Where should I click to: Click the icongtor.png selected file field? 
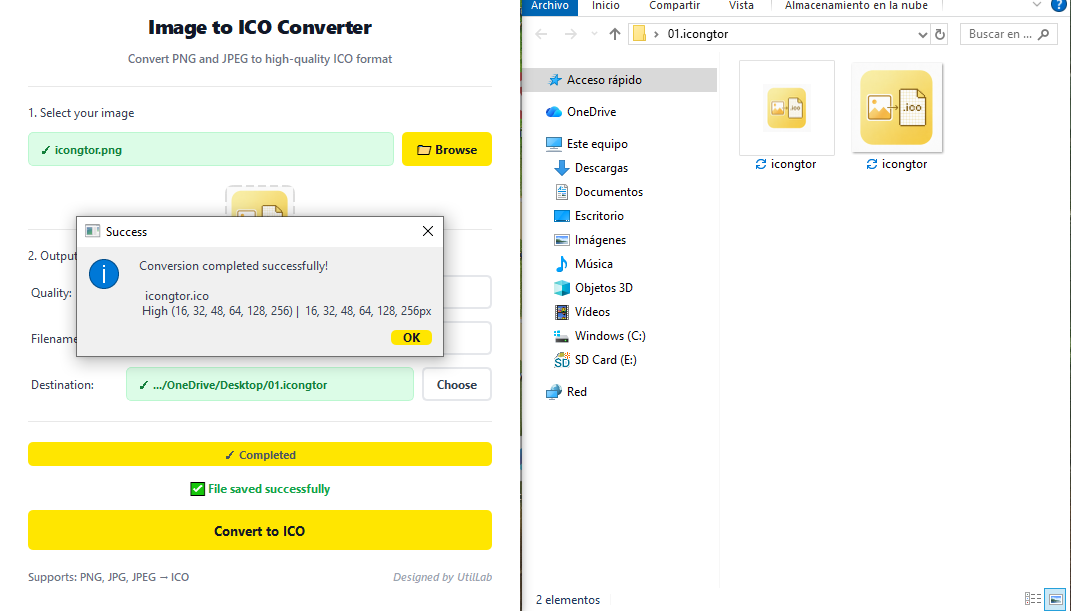click(x=211, y=150)
